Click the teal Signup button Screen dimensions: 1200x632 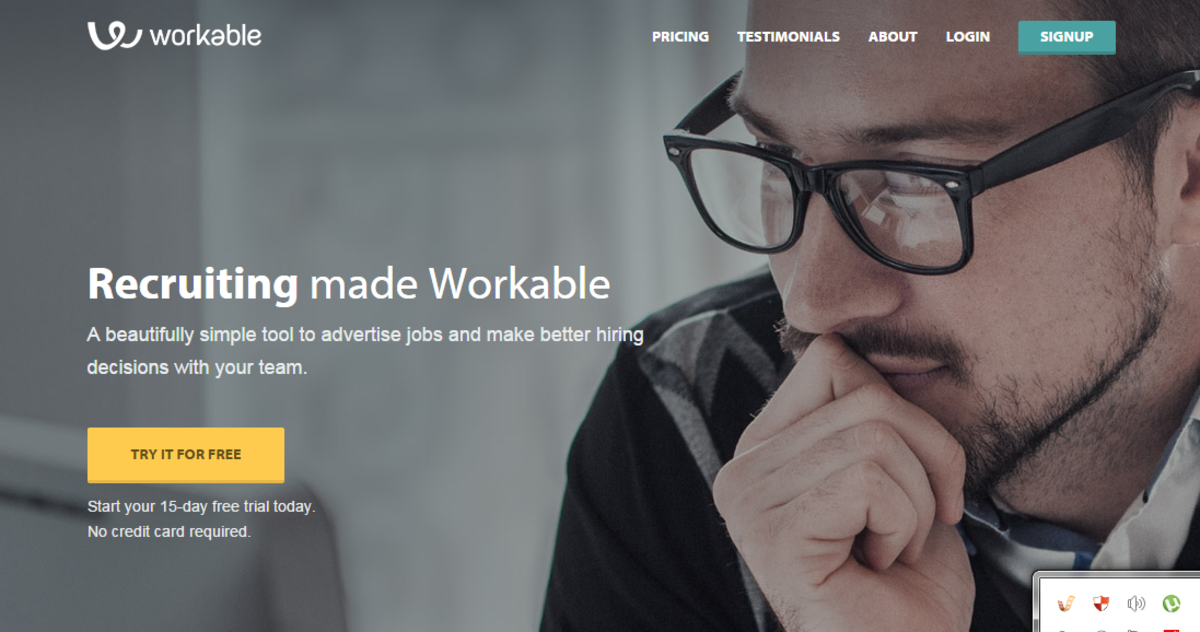click(x=1066, y=37)
